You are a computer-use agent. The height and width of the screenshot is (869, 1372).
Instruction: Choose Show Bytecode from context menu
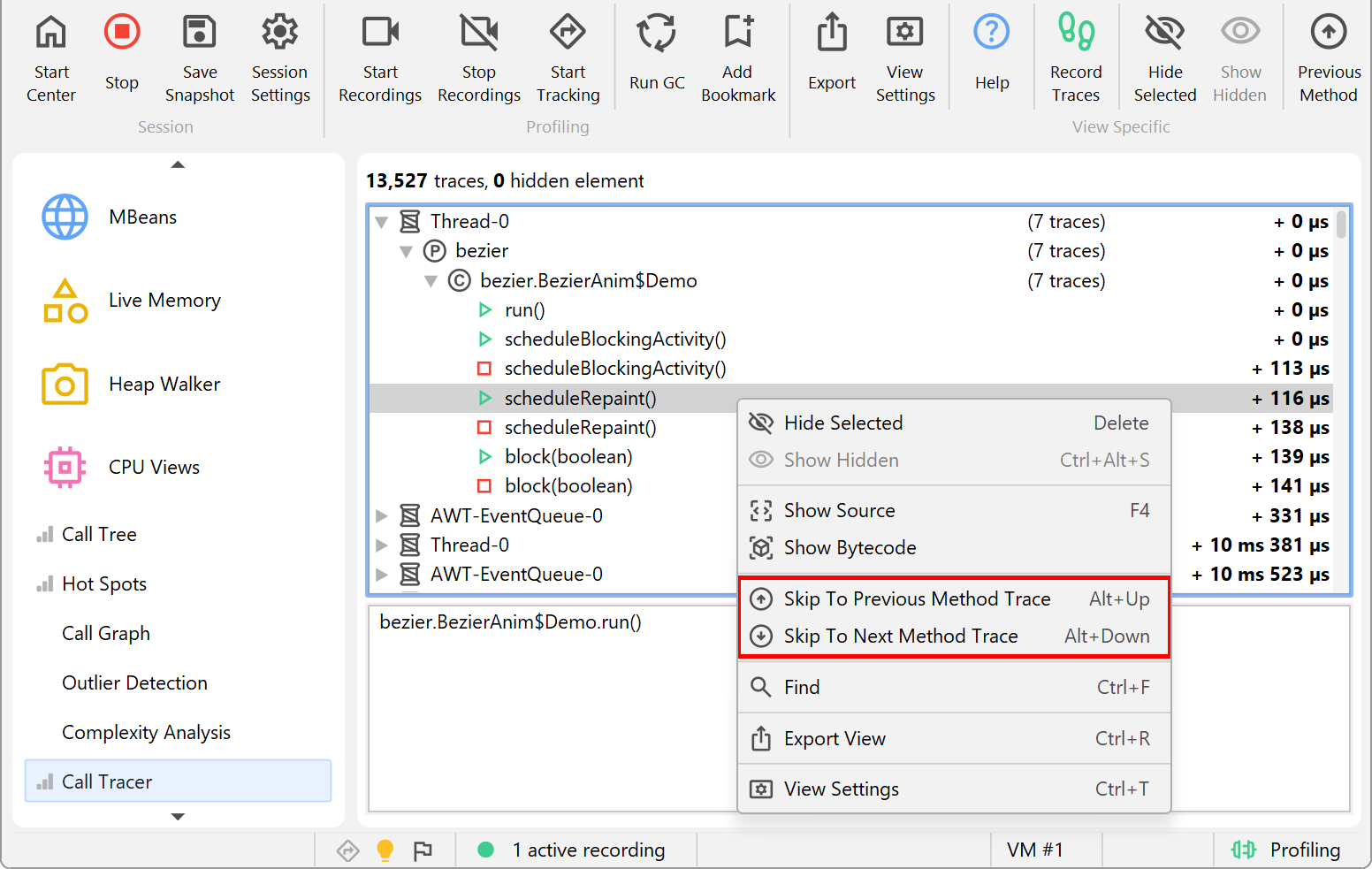click(849, 548)
